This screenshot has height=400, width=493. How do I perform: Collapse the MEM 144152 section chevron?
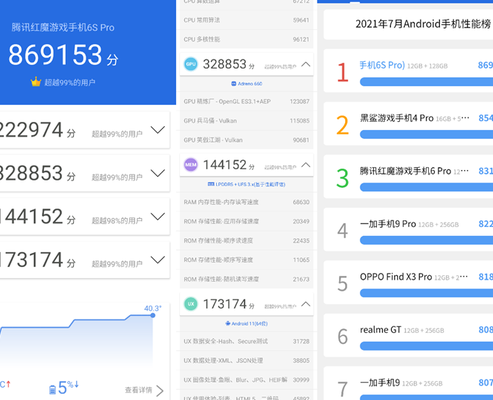[306, 165]
